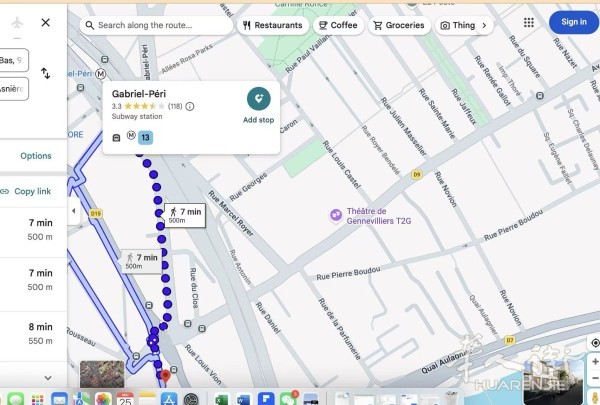Click the metro line 13 badge
The height and width of the screenshot is (405, 600).
pos(145,137)
